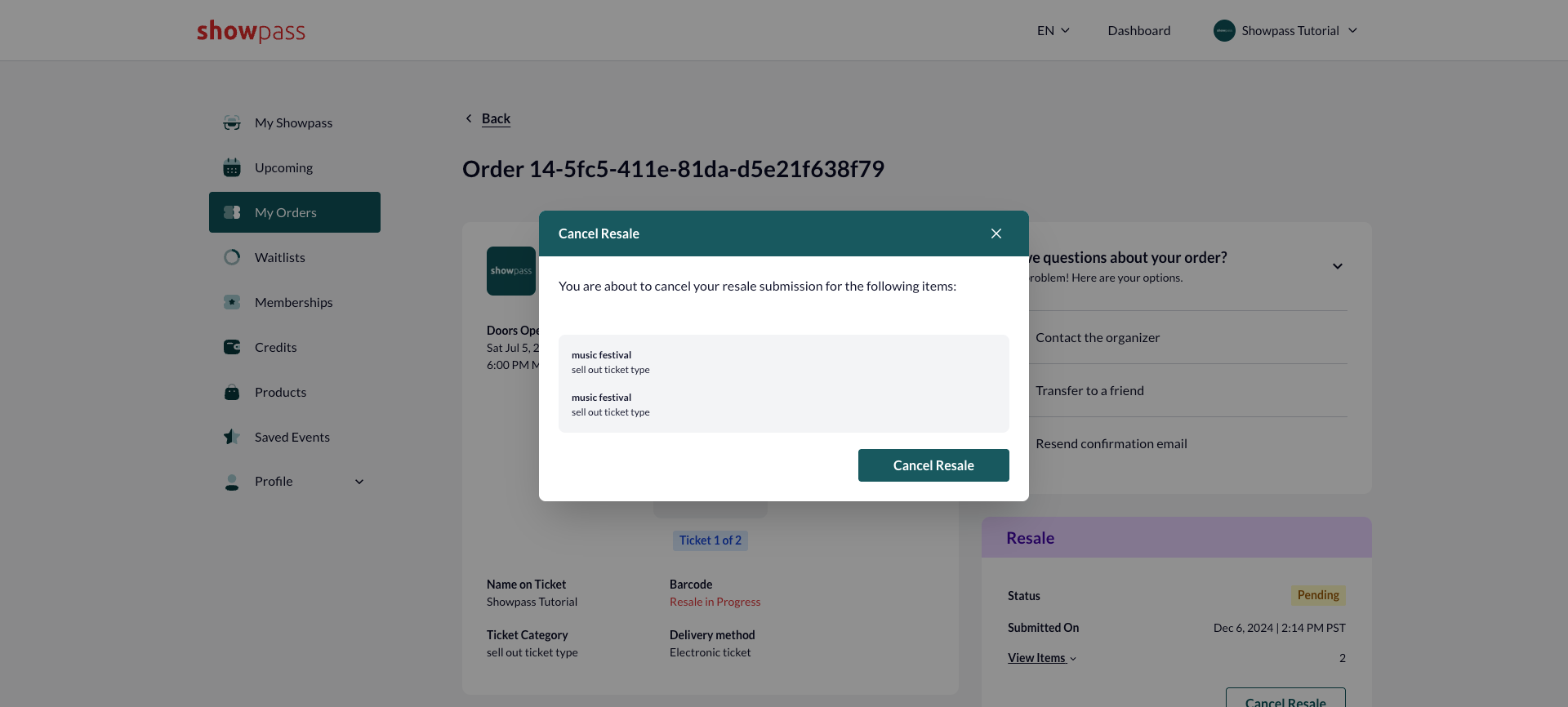The width and height of the screenshot is (1568, 707).
Task: Confirm with the Cancel Resale dialog button
Action: click(x=933, y=465)
